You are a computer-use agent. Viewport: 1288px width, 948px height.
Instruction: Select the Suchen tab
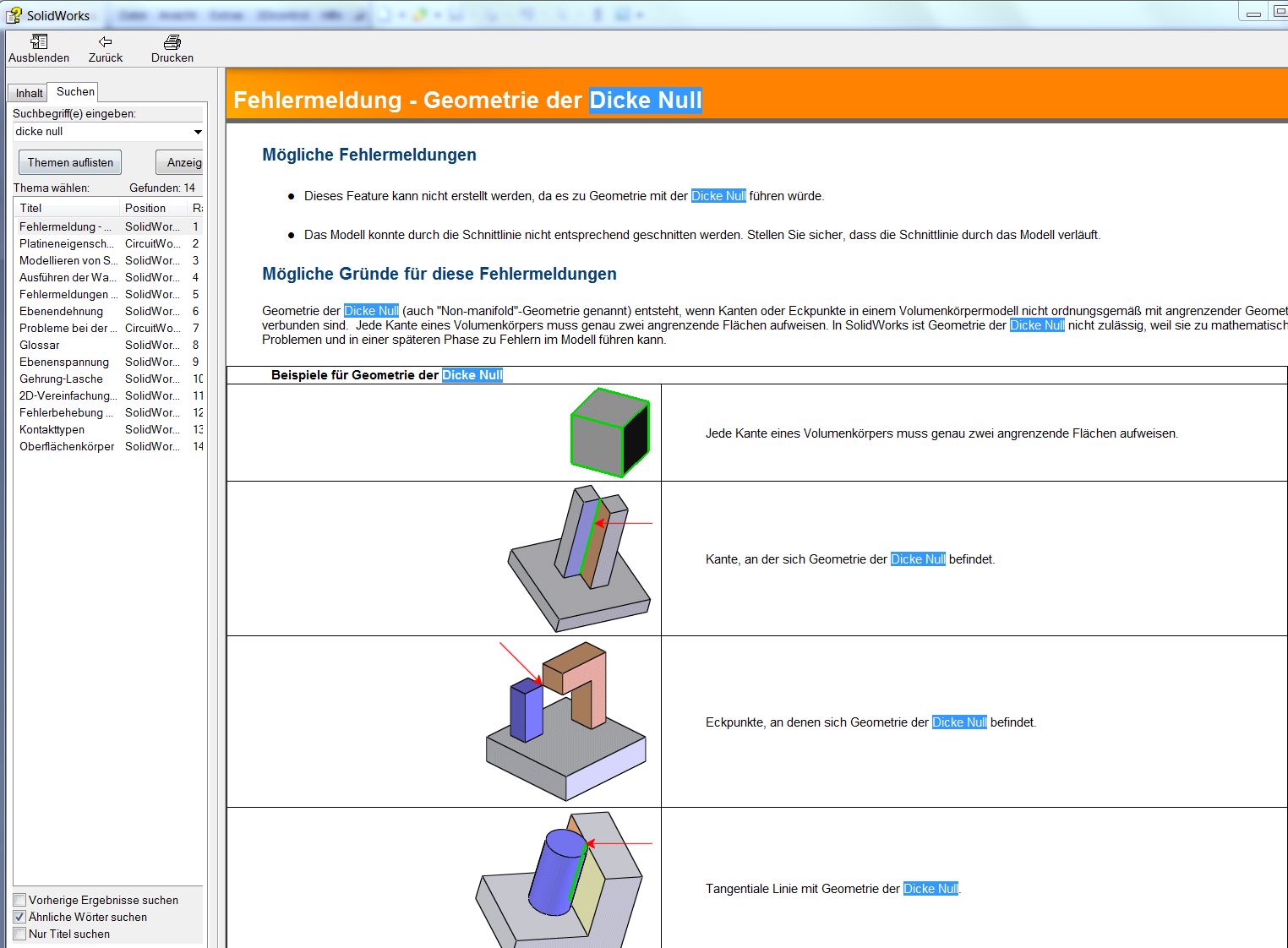click(75, 91)
